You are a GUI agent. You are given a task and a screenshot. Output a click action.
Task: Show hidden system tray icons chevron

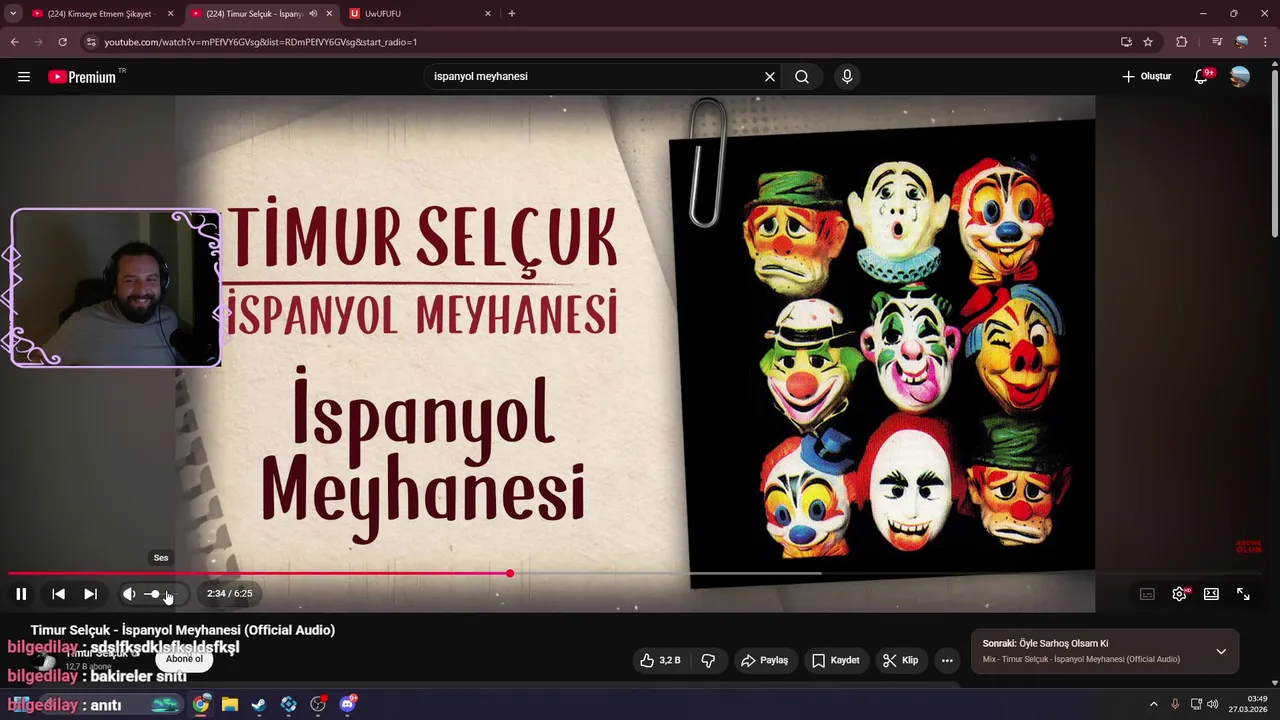pos(1153,704)
